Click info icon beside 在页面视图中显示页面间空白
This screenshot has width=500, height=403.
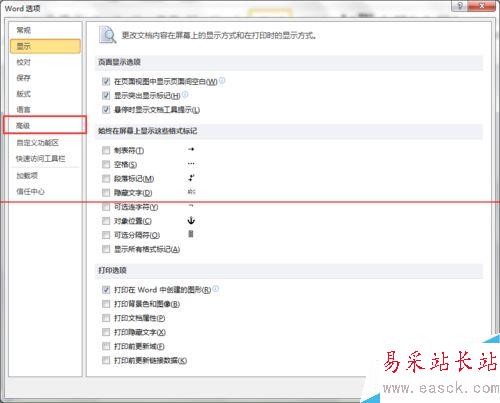(x=222, y=81)
